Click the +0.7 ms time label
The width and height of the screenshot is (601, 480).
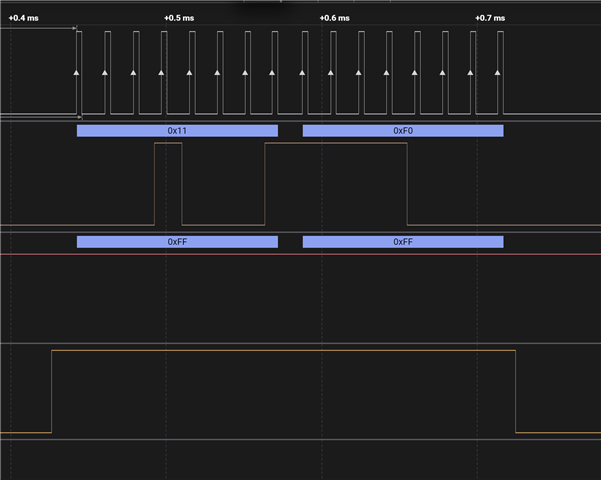[490, 18]
